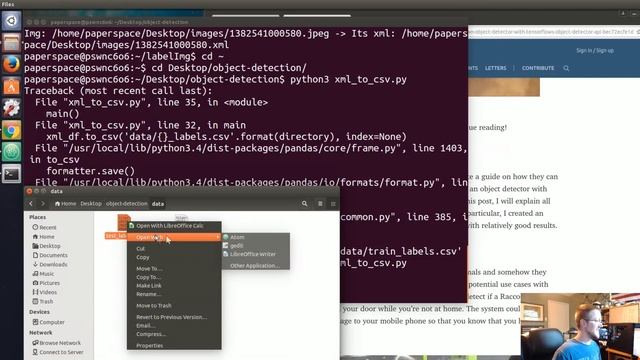Image resolution: width=640 pixels, height=360 pixels.
Task: Click Desktop in Files path bar
Action: 91,203
